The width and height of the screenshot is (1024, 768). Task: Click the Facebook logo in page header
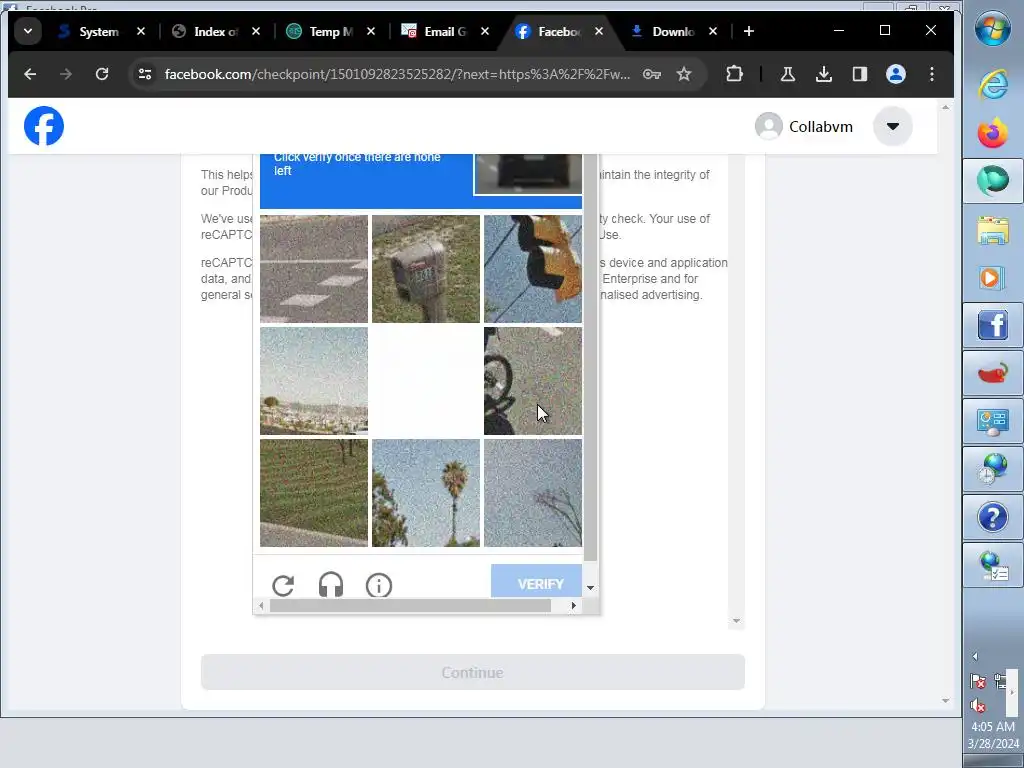click(x=44, y=126)
